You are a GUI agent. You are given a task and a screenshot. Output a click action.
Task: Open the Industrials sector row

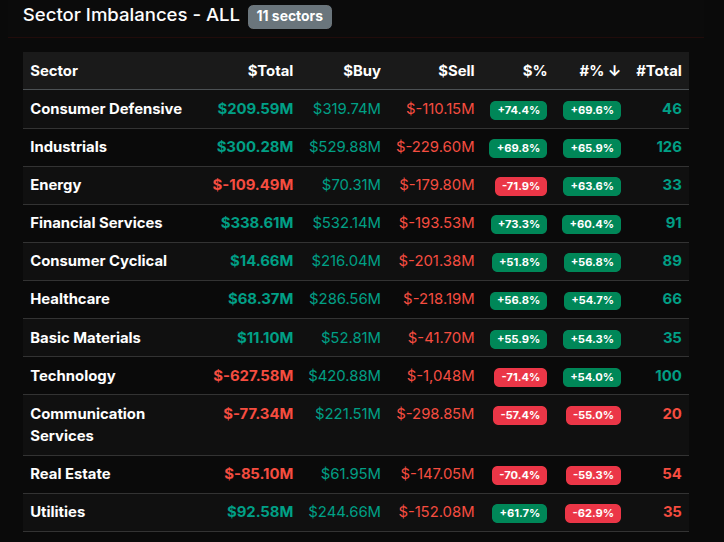tap(68, 147)
